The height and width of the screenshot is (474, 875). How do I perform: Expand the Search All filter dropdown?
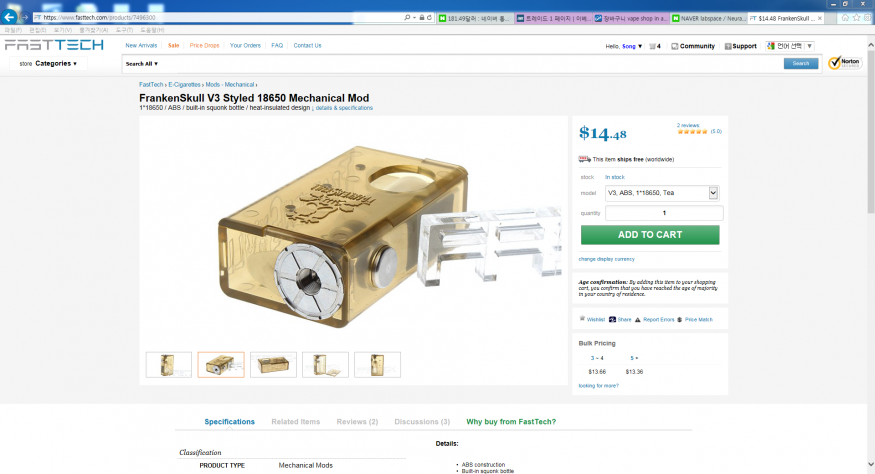(142, 64)
